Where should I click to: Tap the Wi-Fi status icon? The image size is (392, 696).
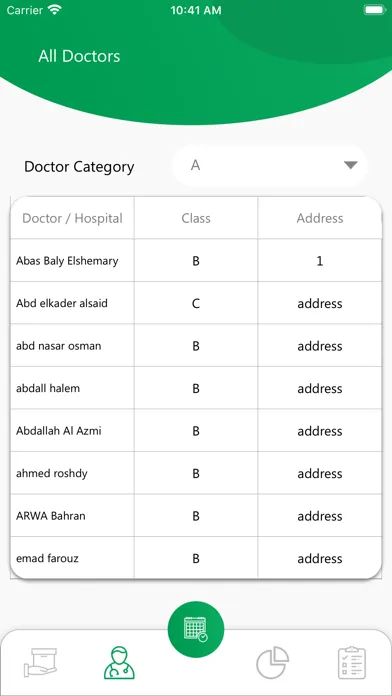pyautogui.click(x=55, y=10)
